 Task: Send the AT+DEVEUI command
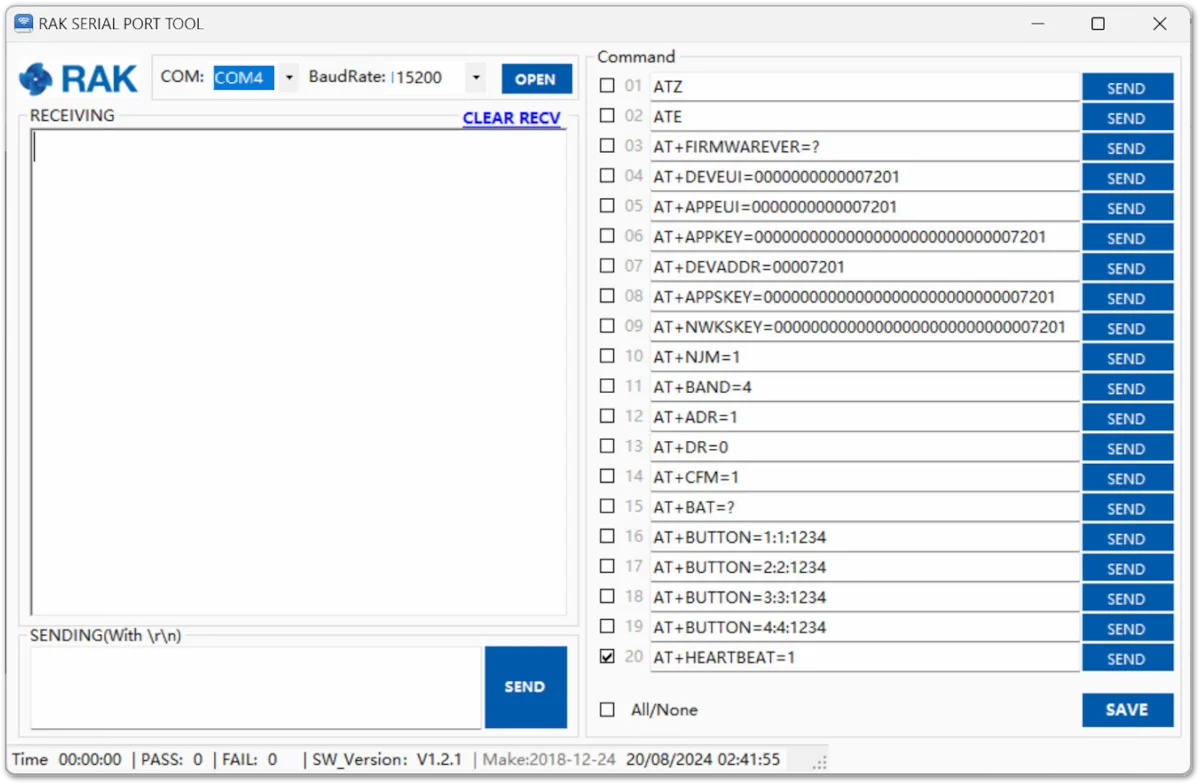[x=1127, y=178]
